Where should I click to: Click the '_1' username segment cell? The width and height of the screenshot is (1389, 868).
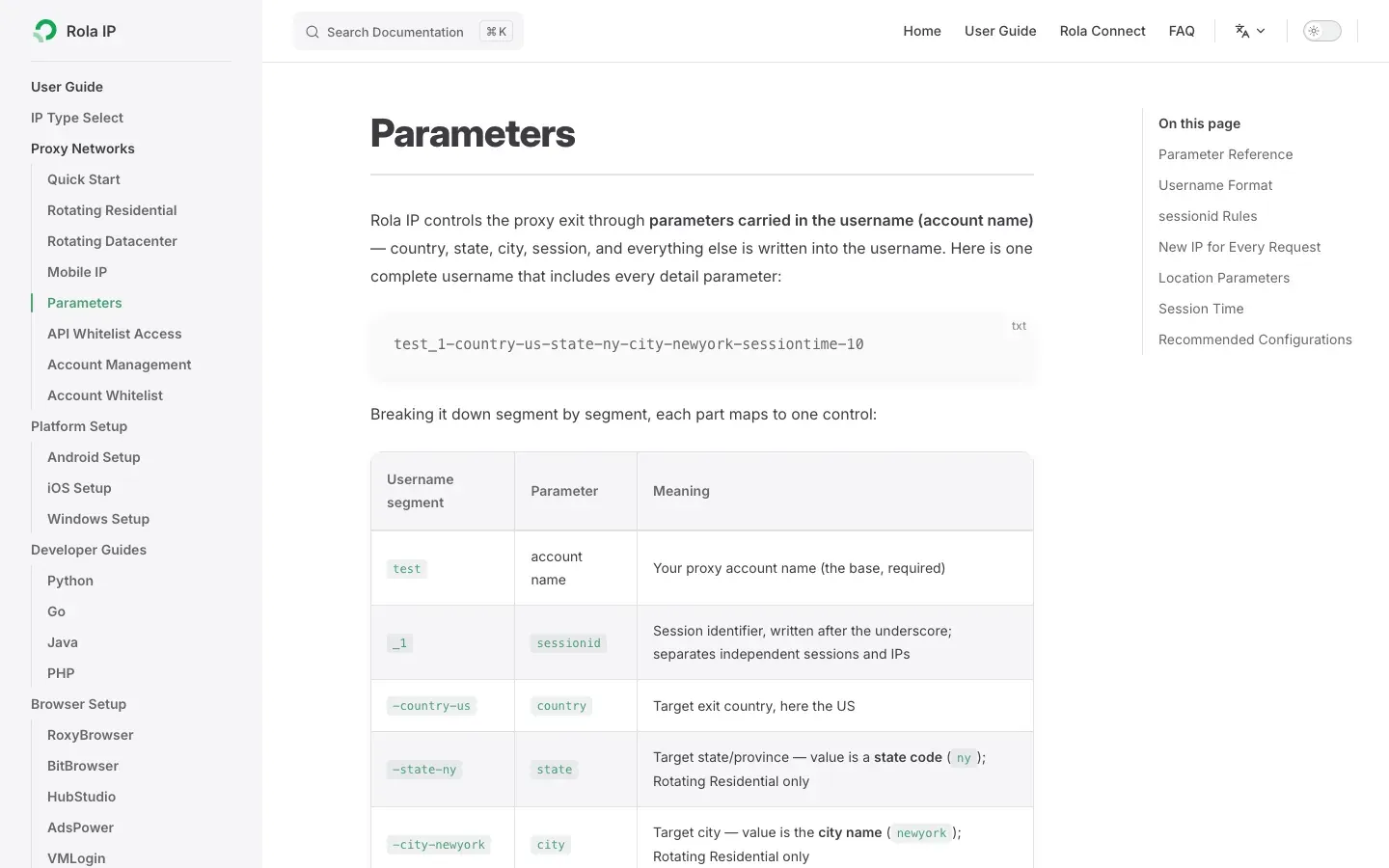tap(400, 643)
